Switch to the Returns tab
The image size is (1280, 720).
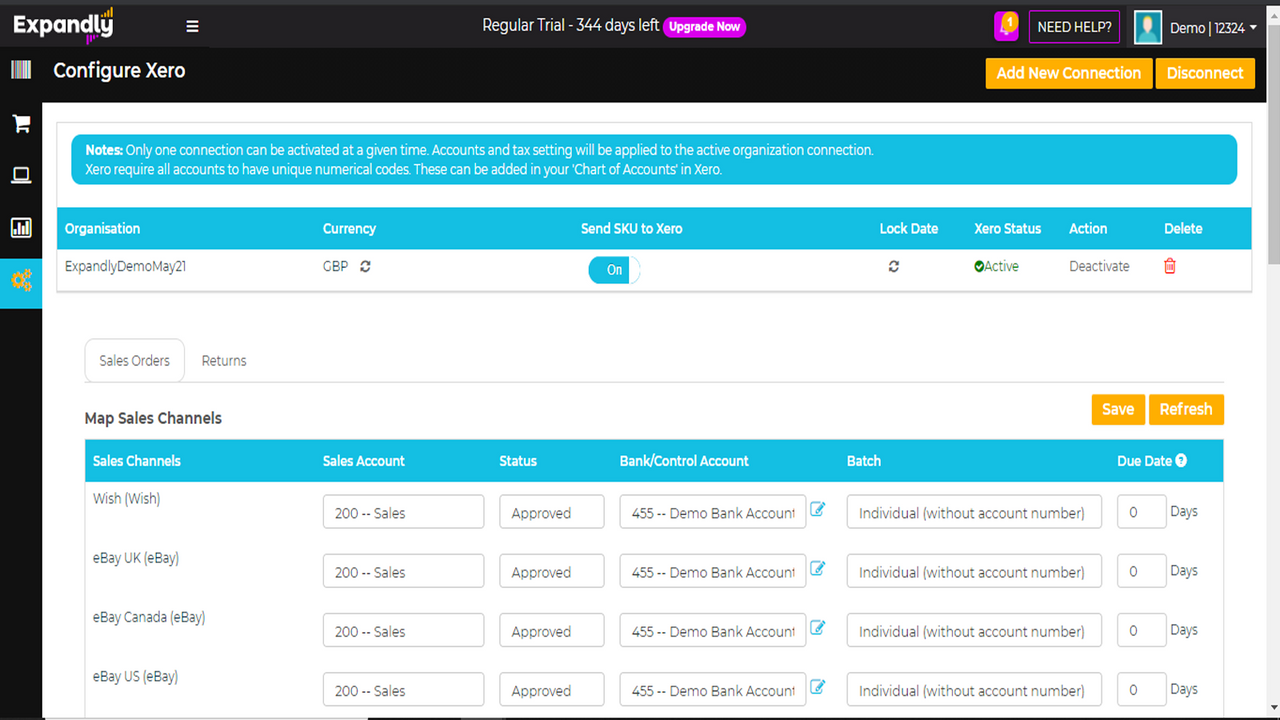point(223,360)
